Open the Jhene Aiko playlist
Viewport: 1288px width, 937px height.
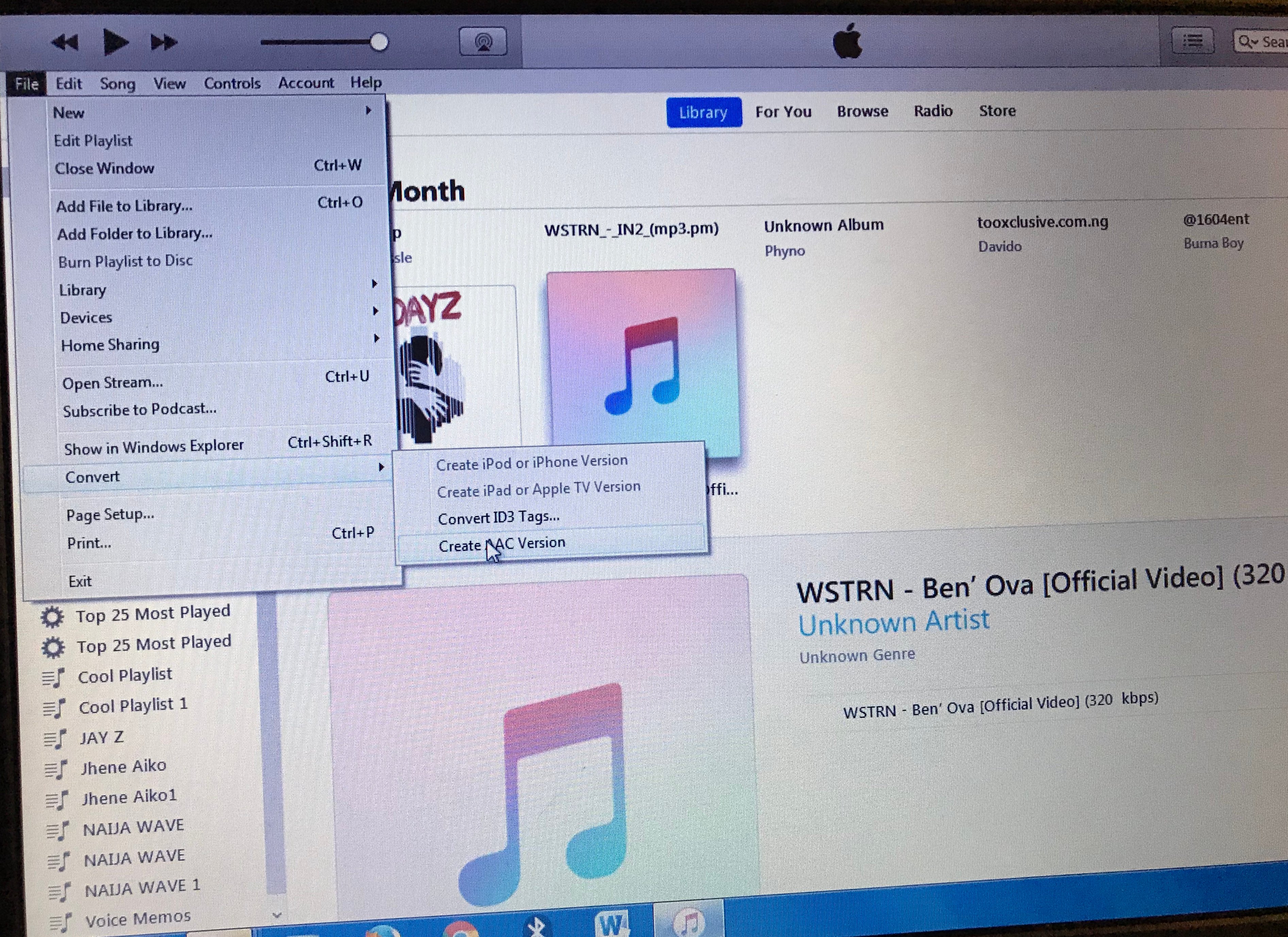123,767
